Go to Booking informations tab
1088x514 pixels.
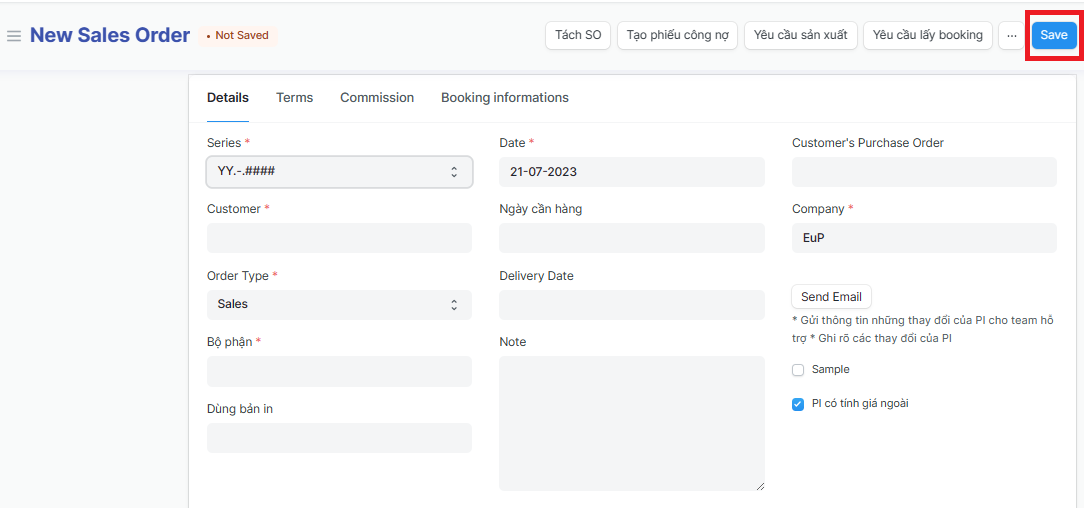coord(504,98)
